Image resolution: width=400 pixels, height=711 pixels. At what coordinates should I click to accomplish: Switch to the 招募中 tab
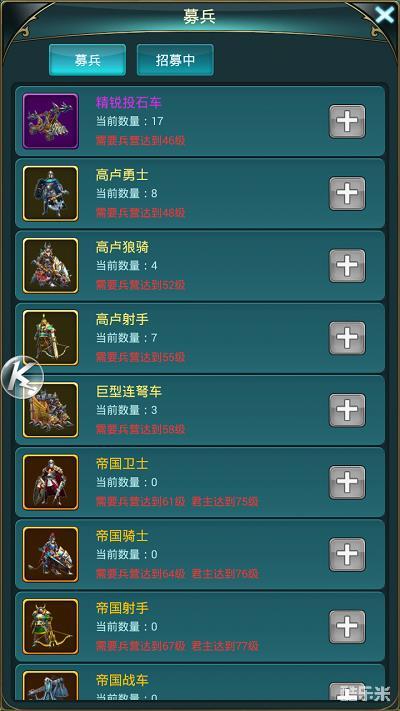pos(175,60)
